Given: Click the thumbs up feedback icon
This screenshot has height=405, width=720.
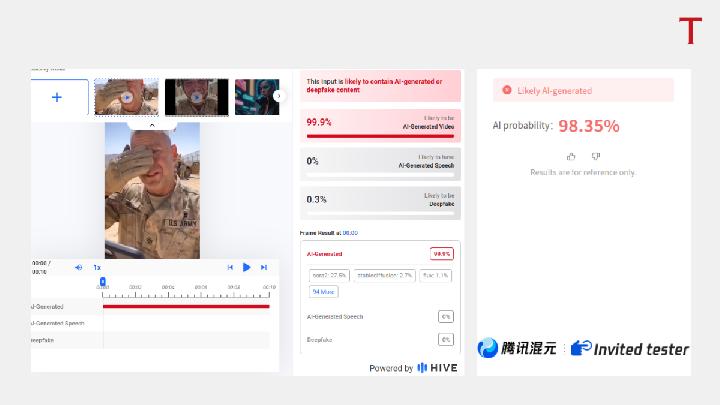Looking at the screenshot, I should (x=571, y=156).
